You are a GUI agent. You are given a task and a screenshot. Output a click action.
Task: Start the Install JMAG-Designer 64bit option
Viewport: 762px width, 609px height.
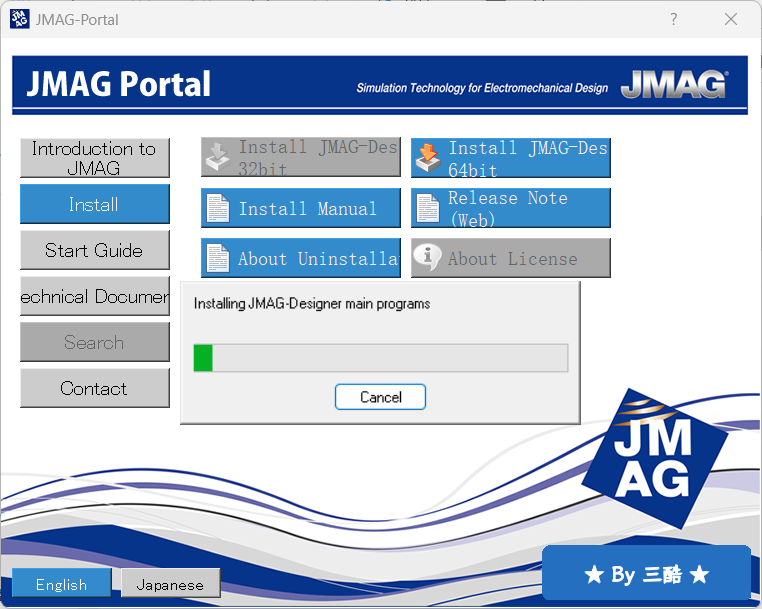pyautogui.click(x=511, y=158)
